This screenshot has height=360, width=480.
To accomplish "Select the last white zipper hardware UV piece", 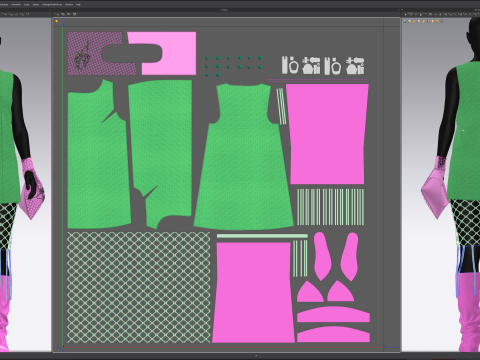I will point(355,66).
